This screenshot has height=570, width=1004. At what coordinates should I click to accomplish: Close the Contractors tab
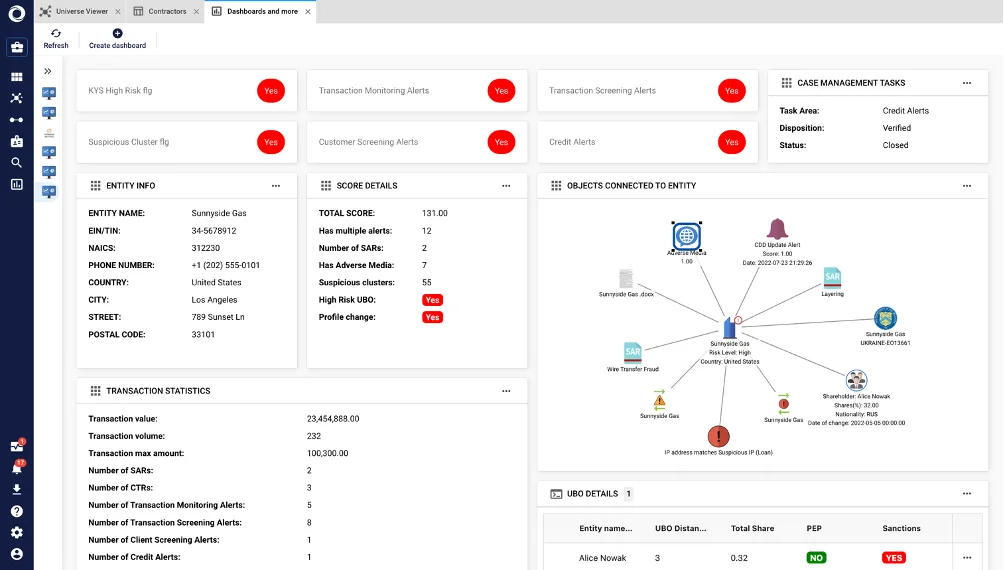(196, 12)
